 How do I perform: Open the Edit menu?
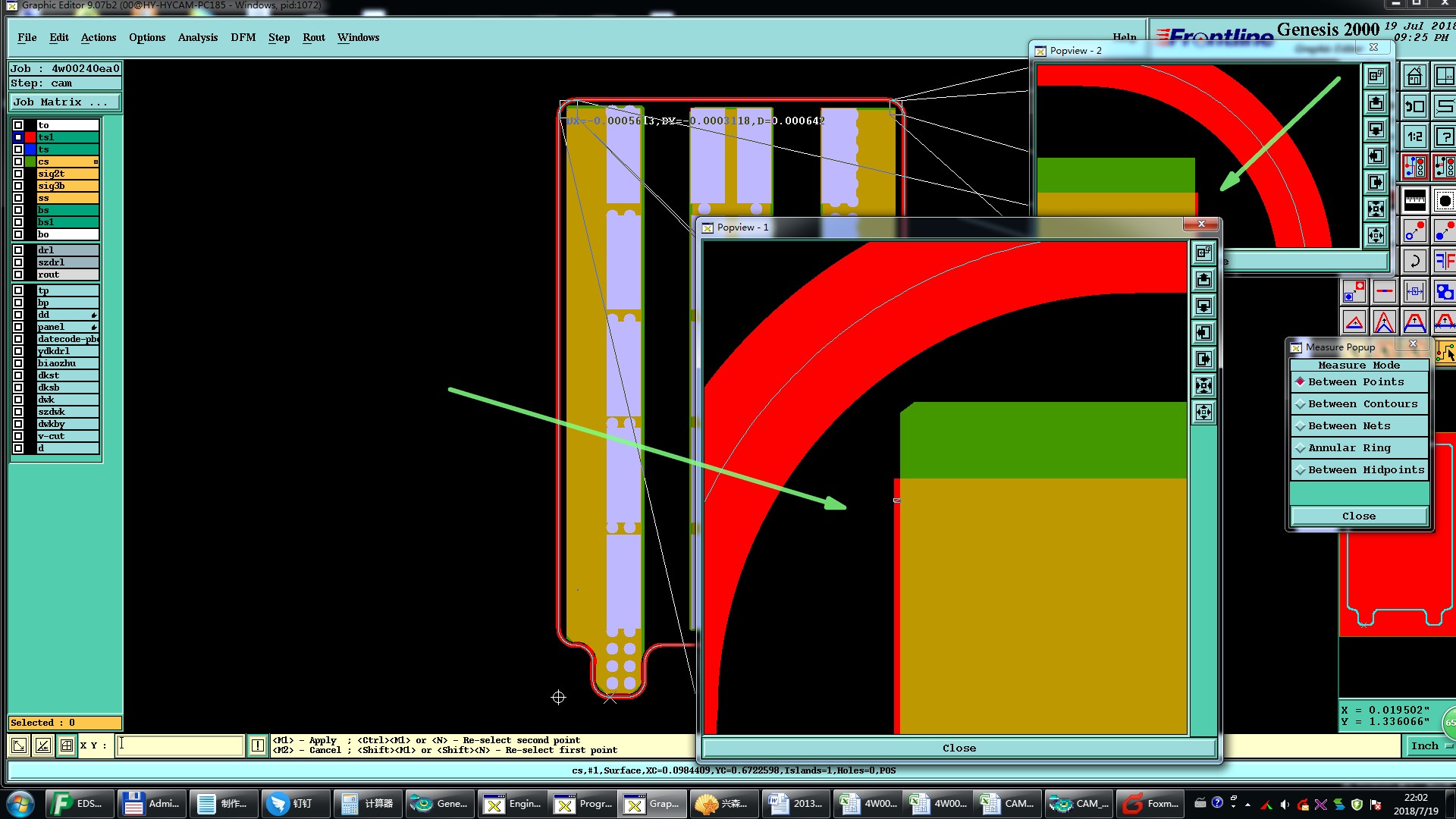59,37
